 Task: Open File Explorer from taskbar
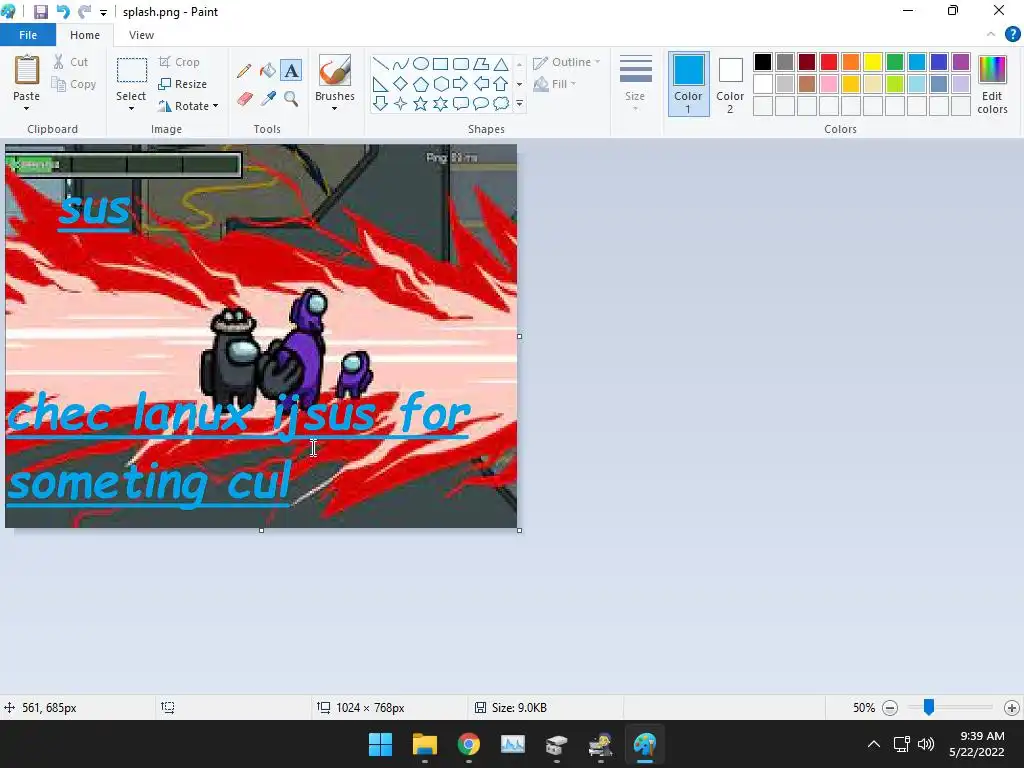coord(424,744)
